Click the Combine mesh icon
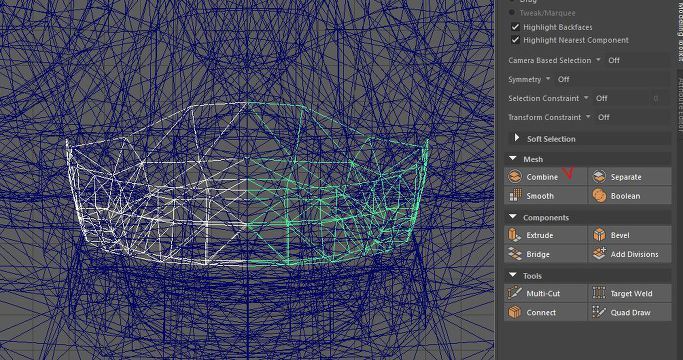Screen dimensions: 683x360 pyautogui.click(x=515, y=177)
